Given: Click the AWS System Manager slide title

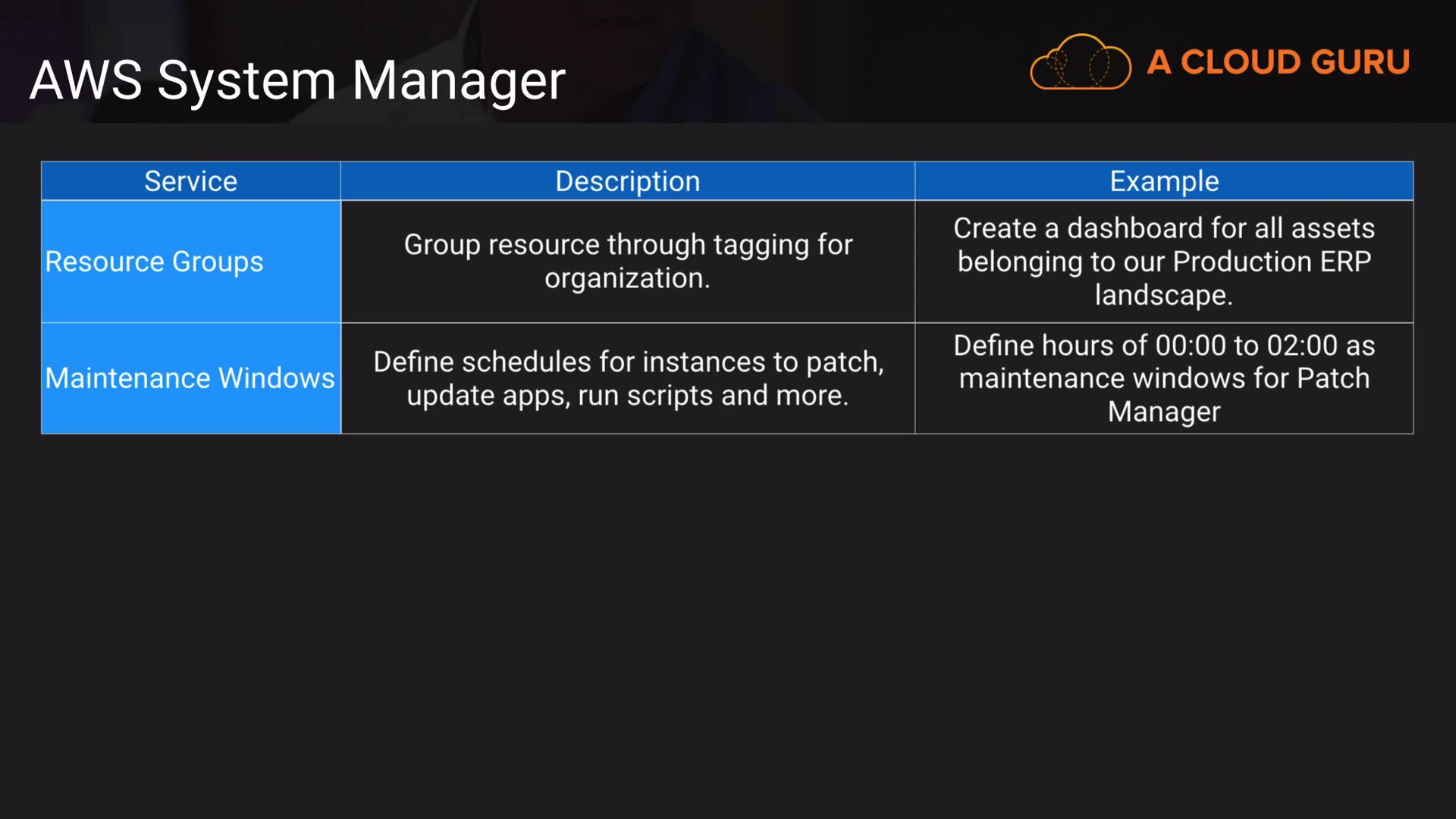Looking at the screenshot, I should click(x=297, y=80).
